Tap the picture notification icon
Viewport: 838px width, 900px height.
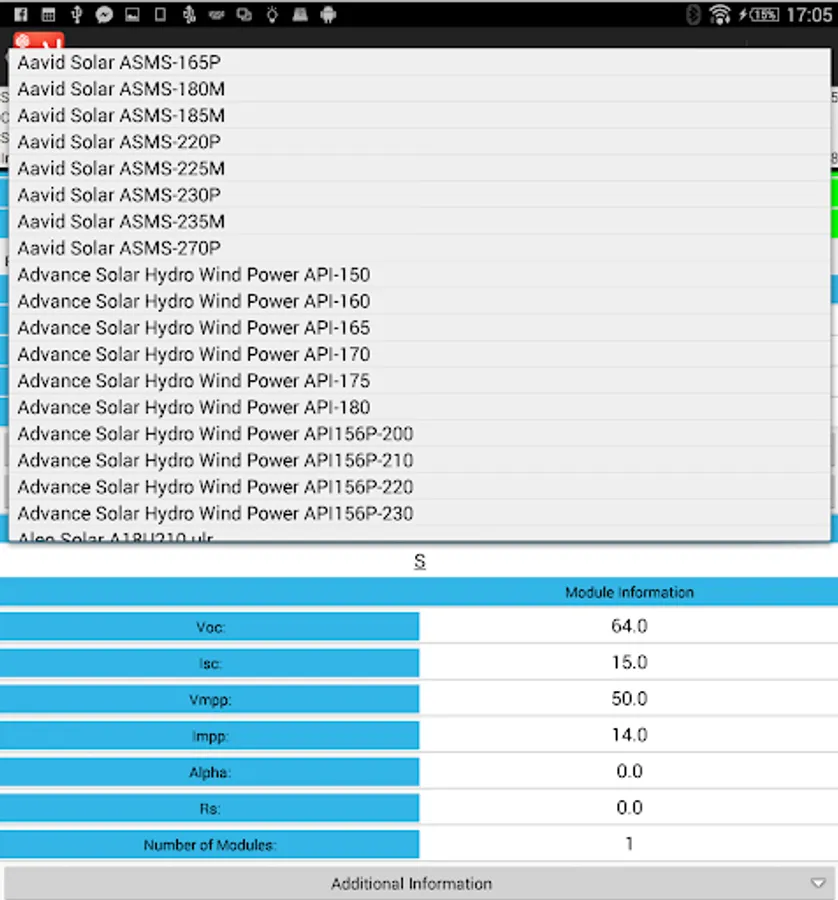[x=133, y=14]
